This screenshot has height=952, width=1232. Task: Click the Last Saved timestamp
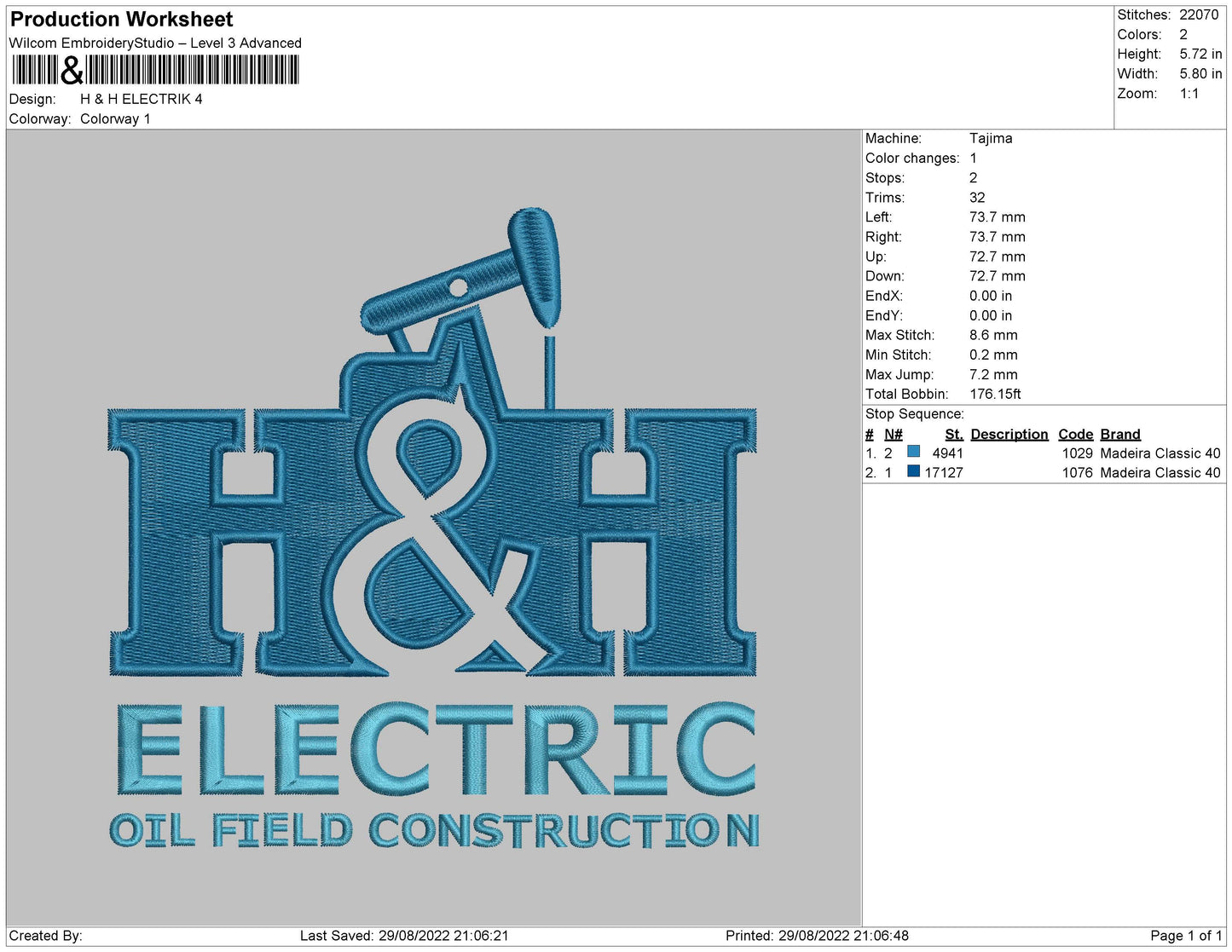point(404,936)
